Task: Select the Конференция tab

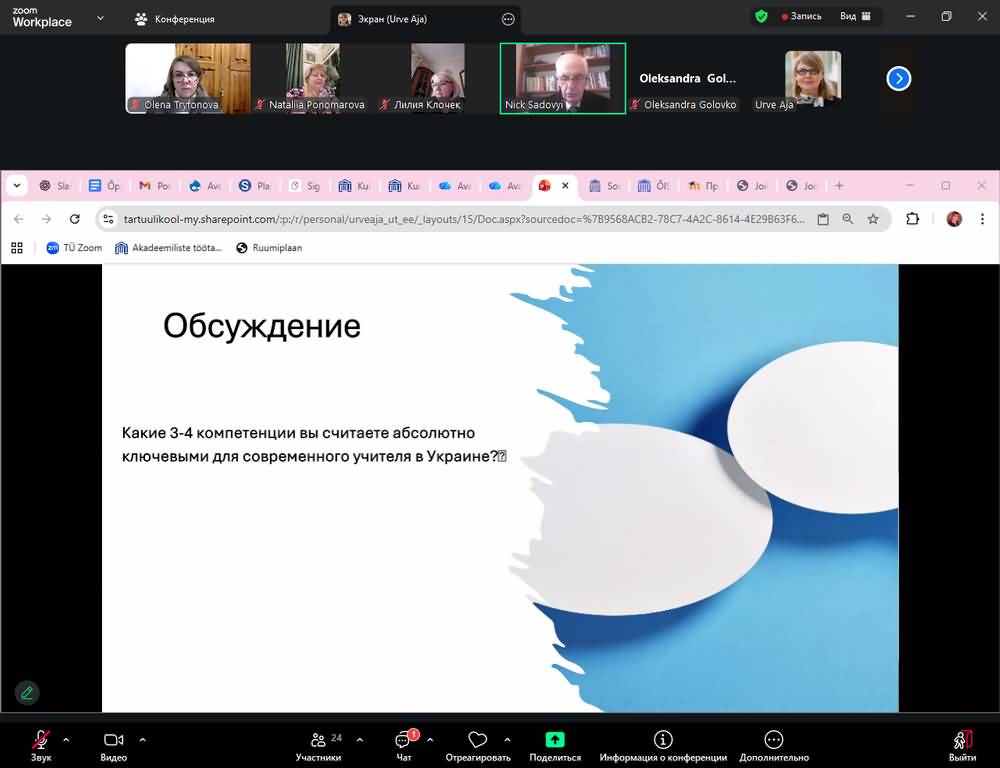Action: point(175,19)
